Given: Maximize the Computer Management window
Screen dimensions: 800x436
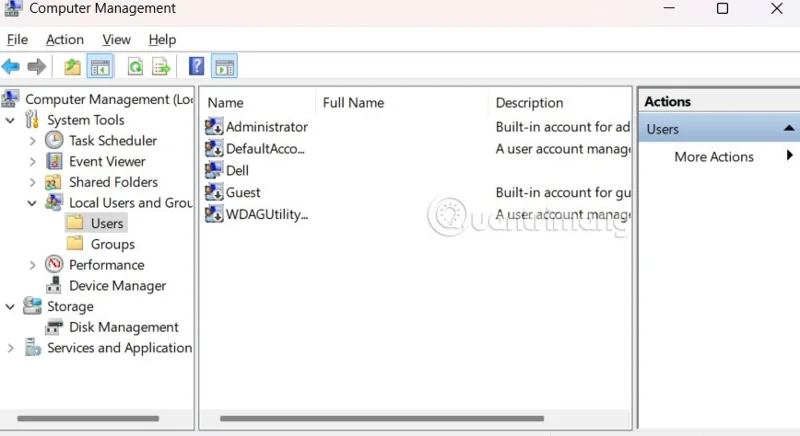Looking at the screenshot, I should point(722,9).
